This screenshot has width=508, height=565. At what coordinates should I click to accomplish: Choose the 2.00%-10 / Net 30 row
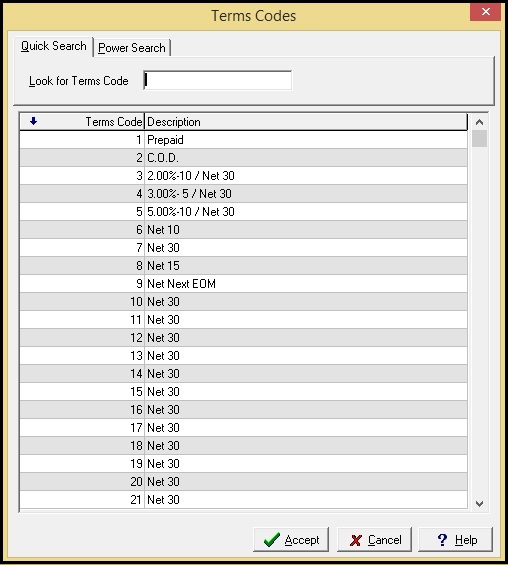coord(244,176)
